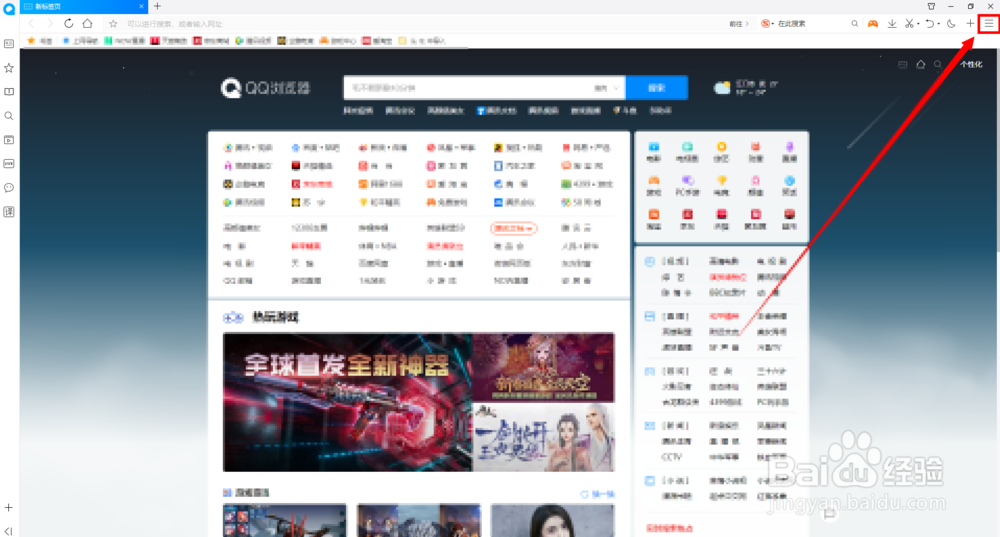The height and width of the screenshot is (537, 1000).
Task: Bookmark this page with the star icon
Action: [x=113, y=24]
